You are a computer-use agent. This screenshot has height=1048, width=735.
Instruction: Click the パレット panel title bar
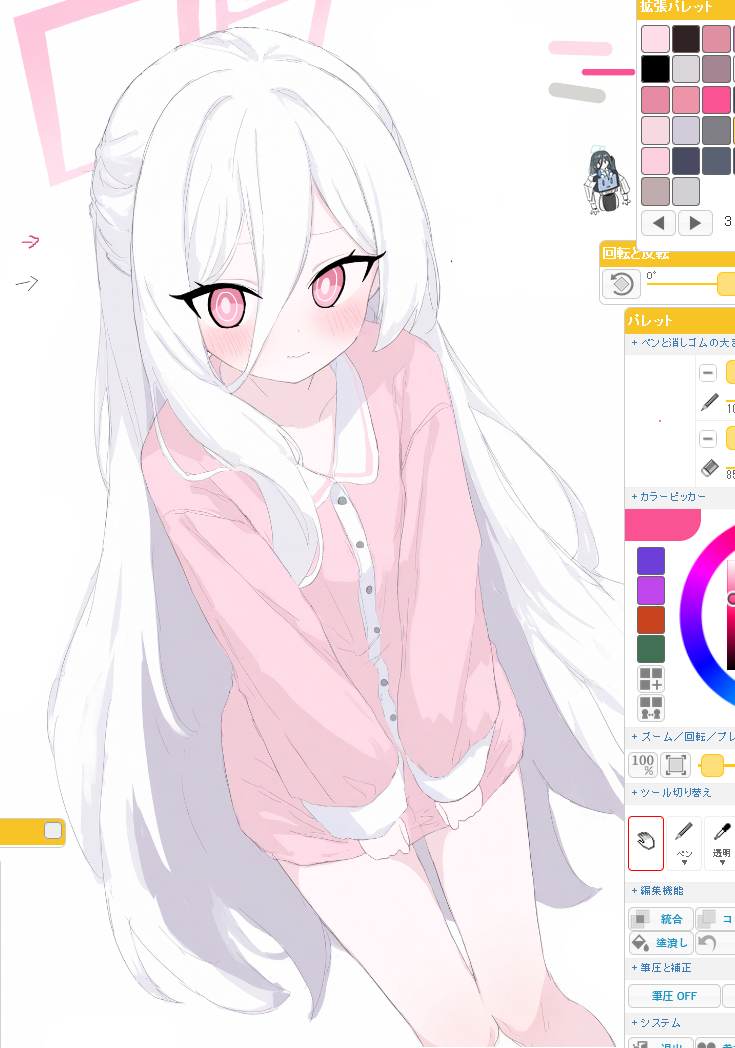(x=680, y=321)
